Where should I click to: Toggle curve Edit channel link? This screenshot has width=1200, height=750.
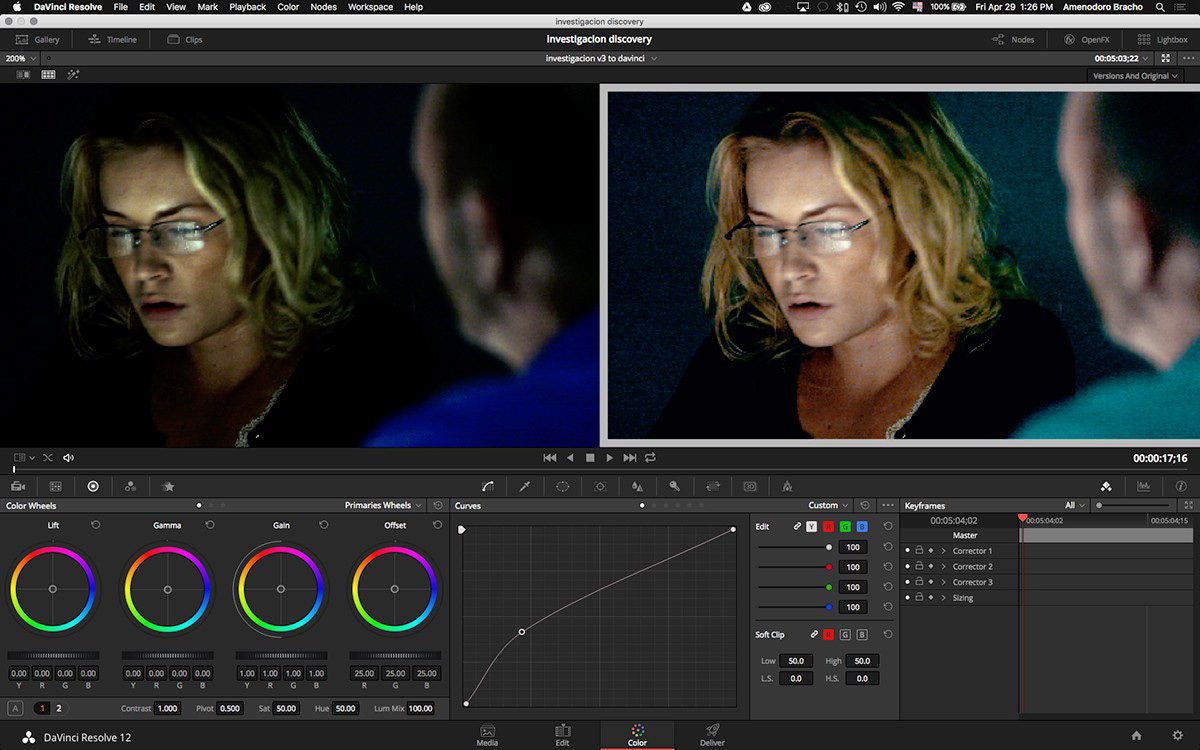(x=797, y=526)
